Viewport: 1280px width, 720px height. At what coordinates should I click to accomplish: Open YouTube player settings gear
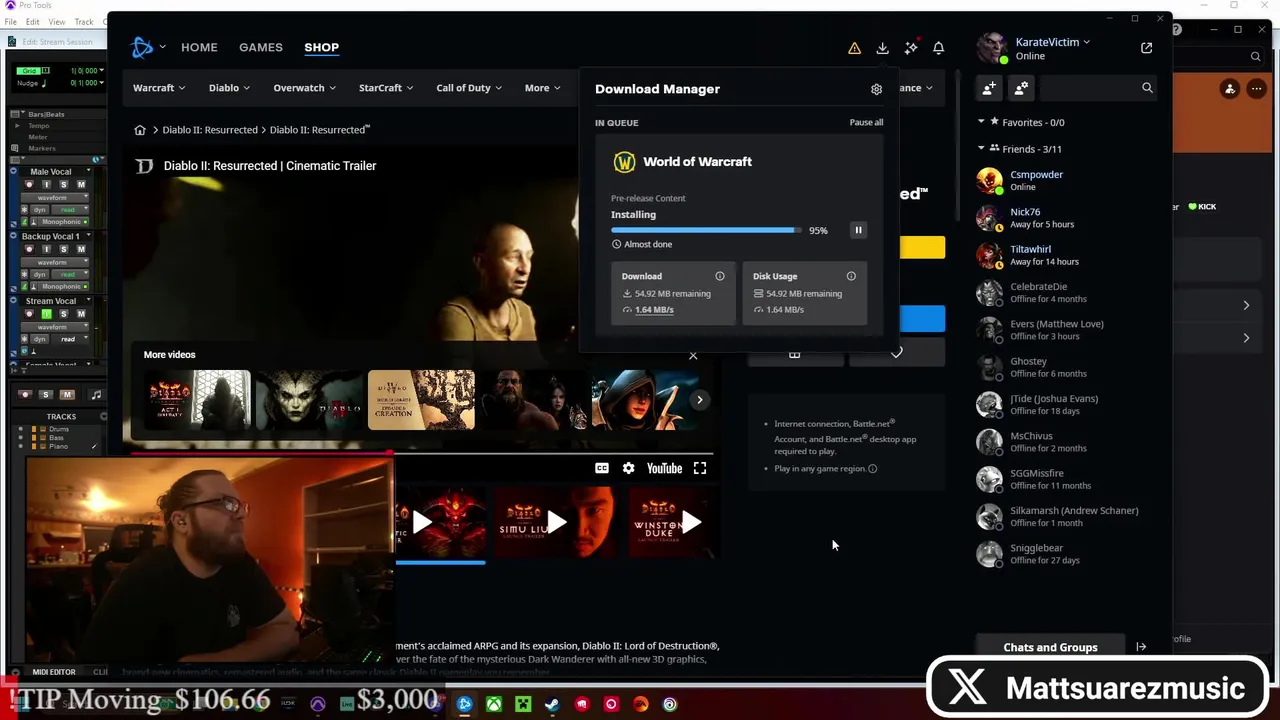tap(628, 468)
